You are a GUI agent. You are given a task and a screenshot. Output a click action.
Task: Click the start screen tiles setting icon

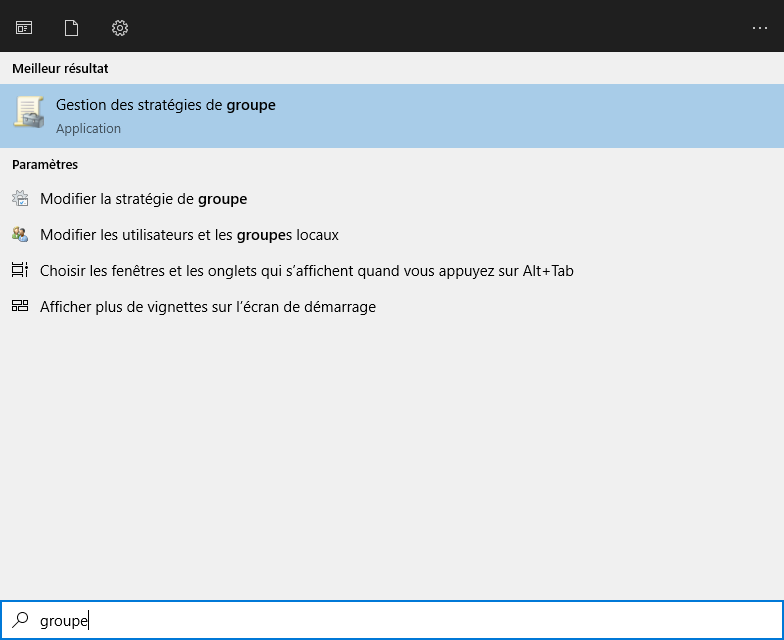(x=20, y=307)
